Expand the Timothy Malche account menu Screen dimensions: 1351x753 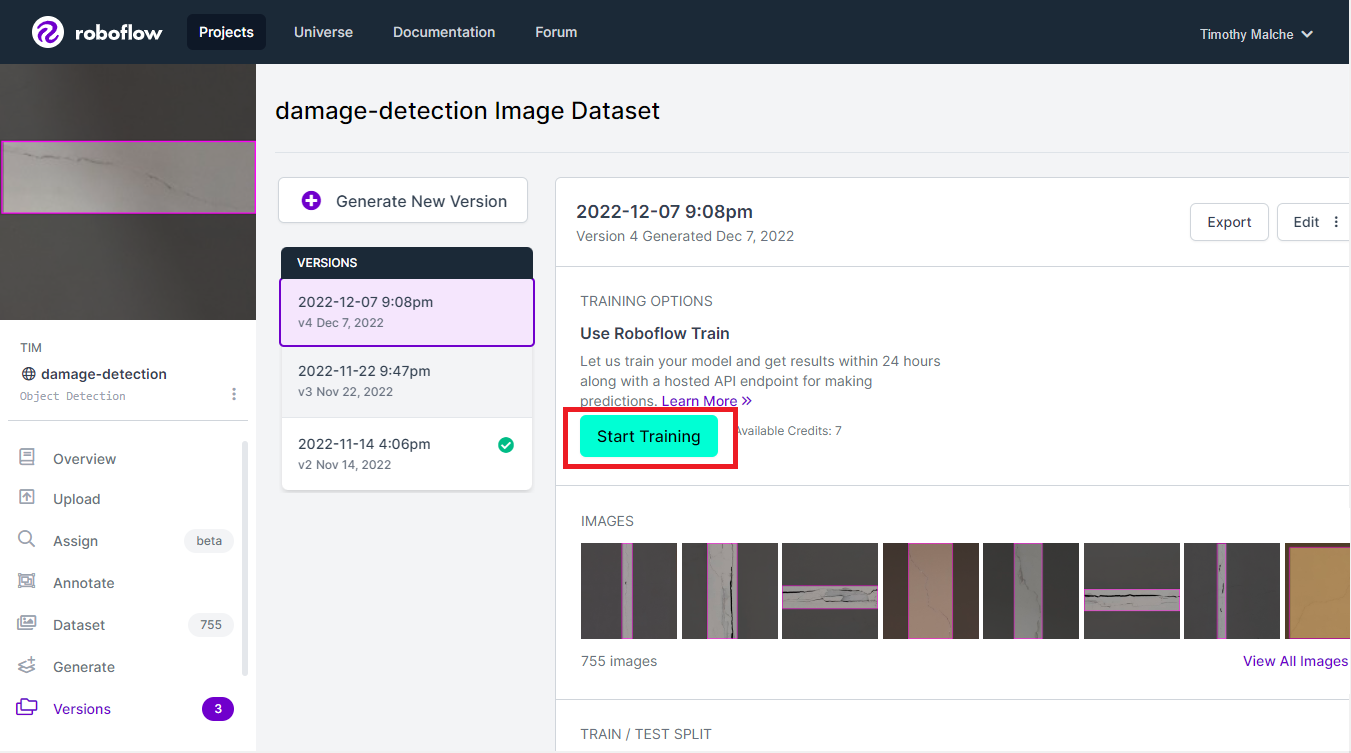click(x=1256, y=34)
